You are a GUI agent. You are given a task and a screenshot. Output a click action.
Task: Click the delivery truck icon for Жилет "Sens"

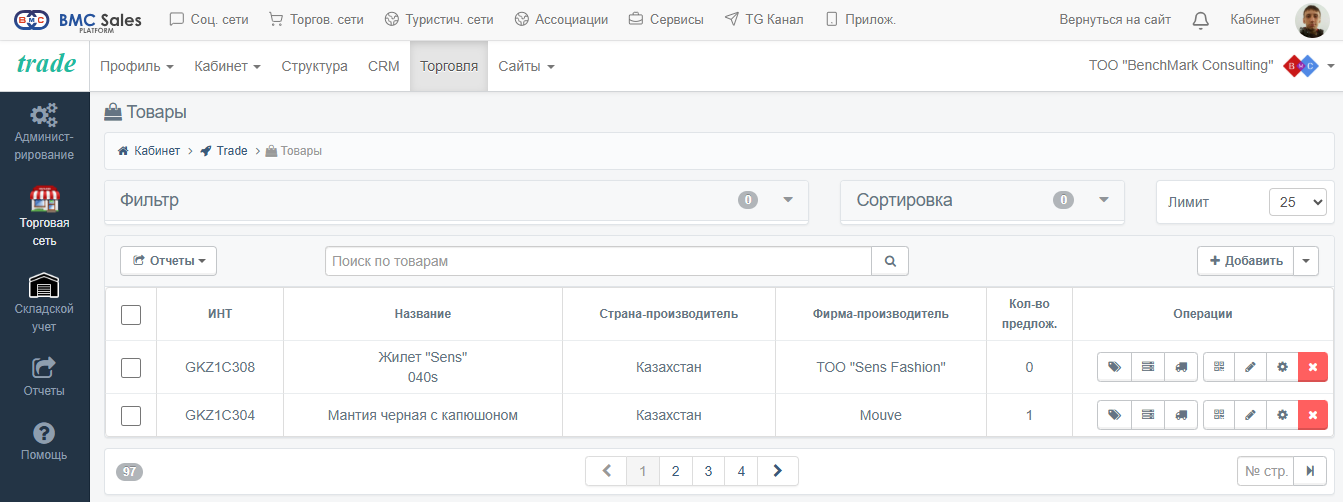(x=1181, y=367)
